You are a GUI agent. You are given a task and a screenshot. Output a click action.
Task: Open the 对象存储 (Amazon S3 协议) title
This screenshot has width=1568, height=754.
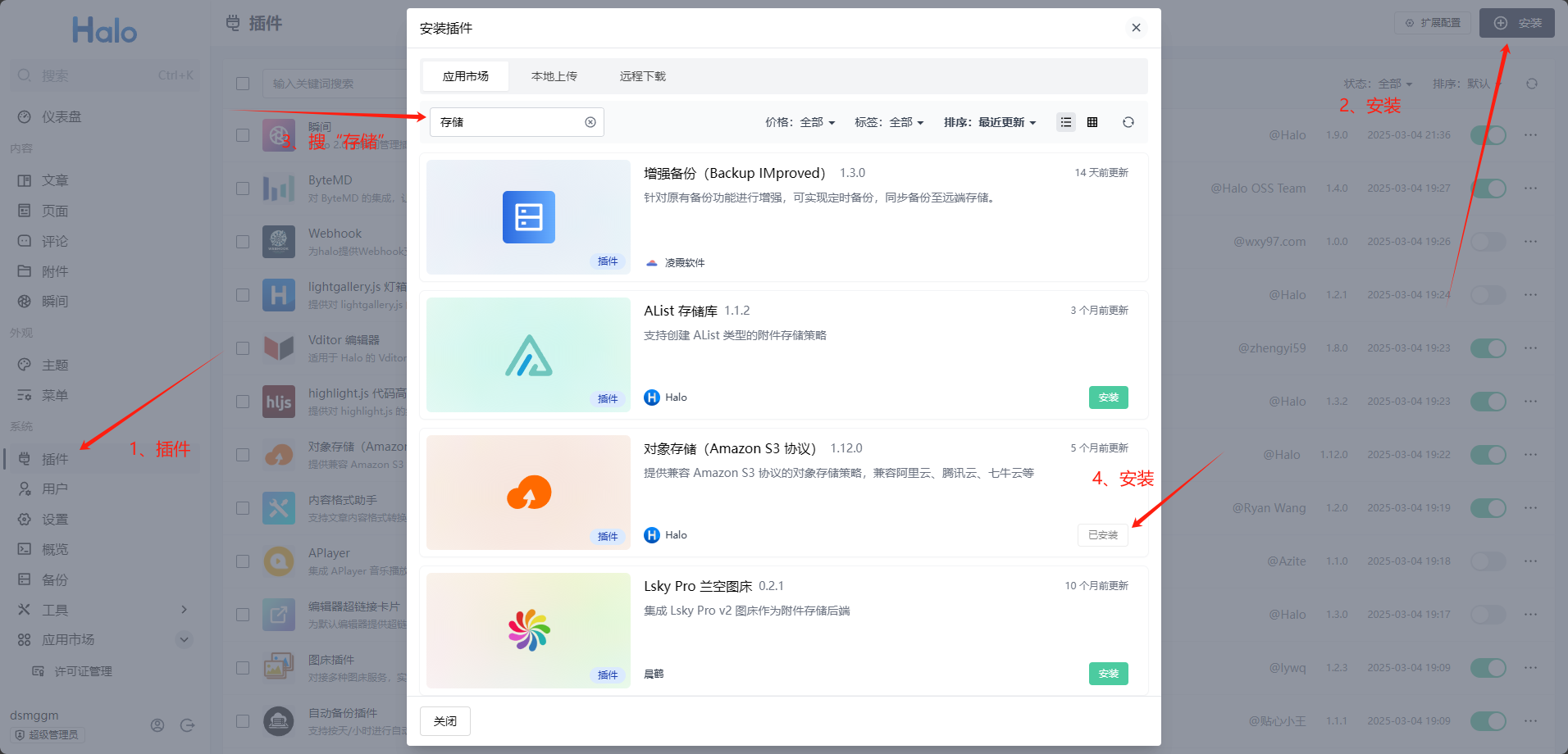[x=730, y=448]
